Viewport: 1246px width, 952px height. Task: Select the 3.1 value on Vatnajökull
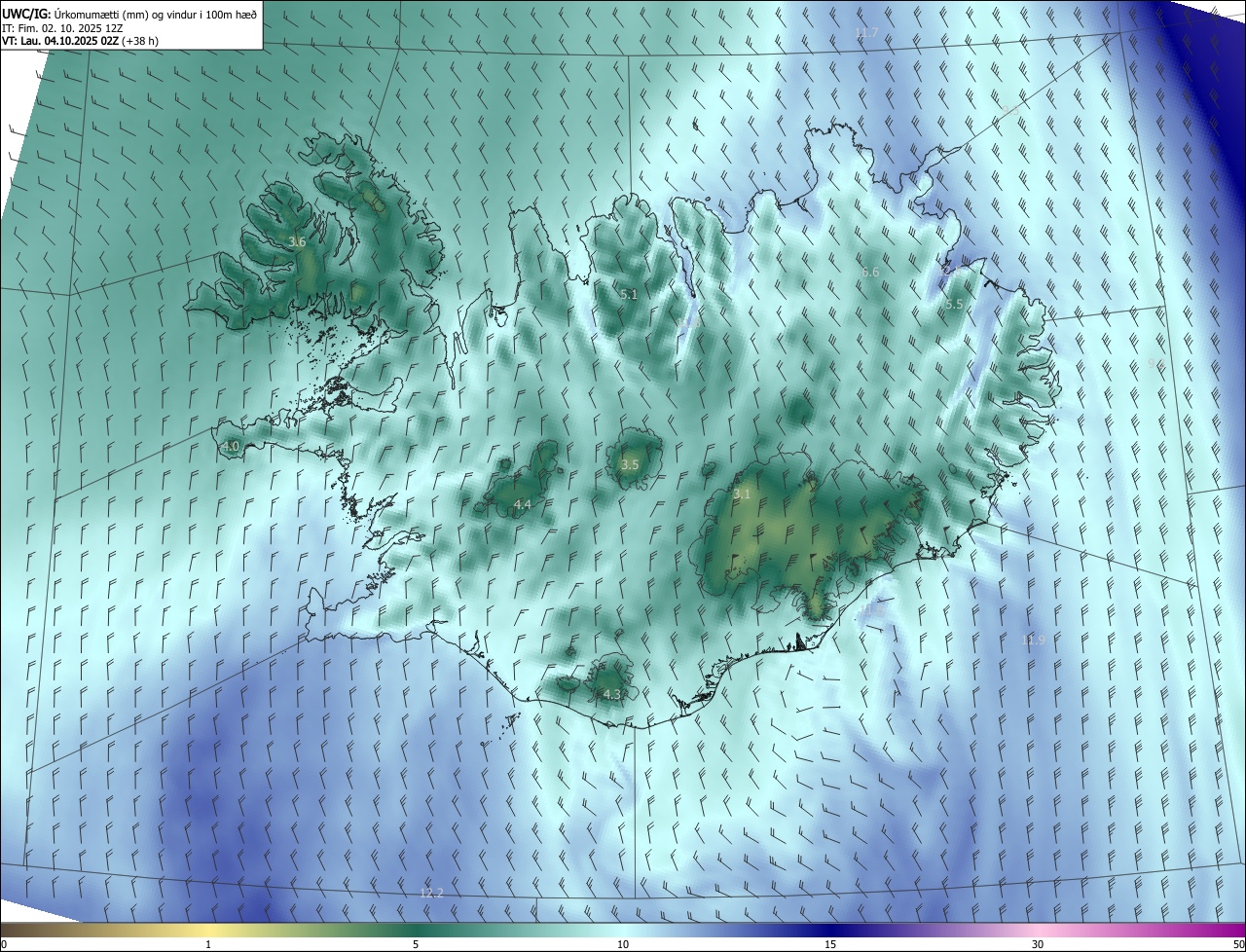pyautogui.click(x=743, y=494)
